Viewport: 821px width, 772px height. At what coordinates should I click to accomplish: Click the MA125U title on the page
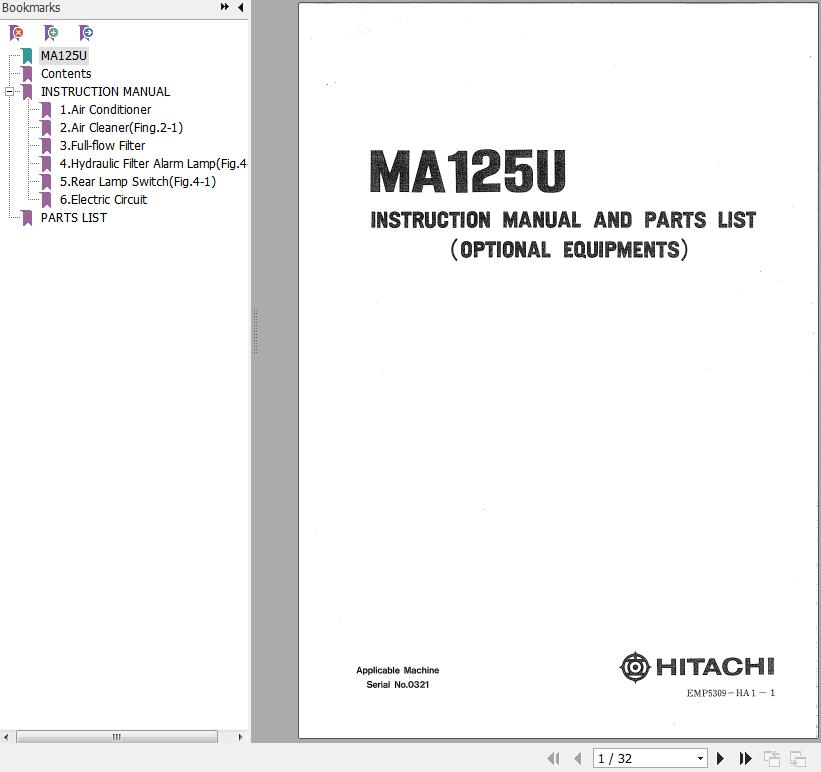[x=468, y=171]
